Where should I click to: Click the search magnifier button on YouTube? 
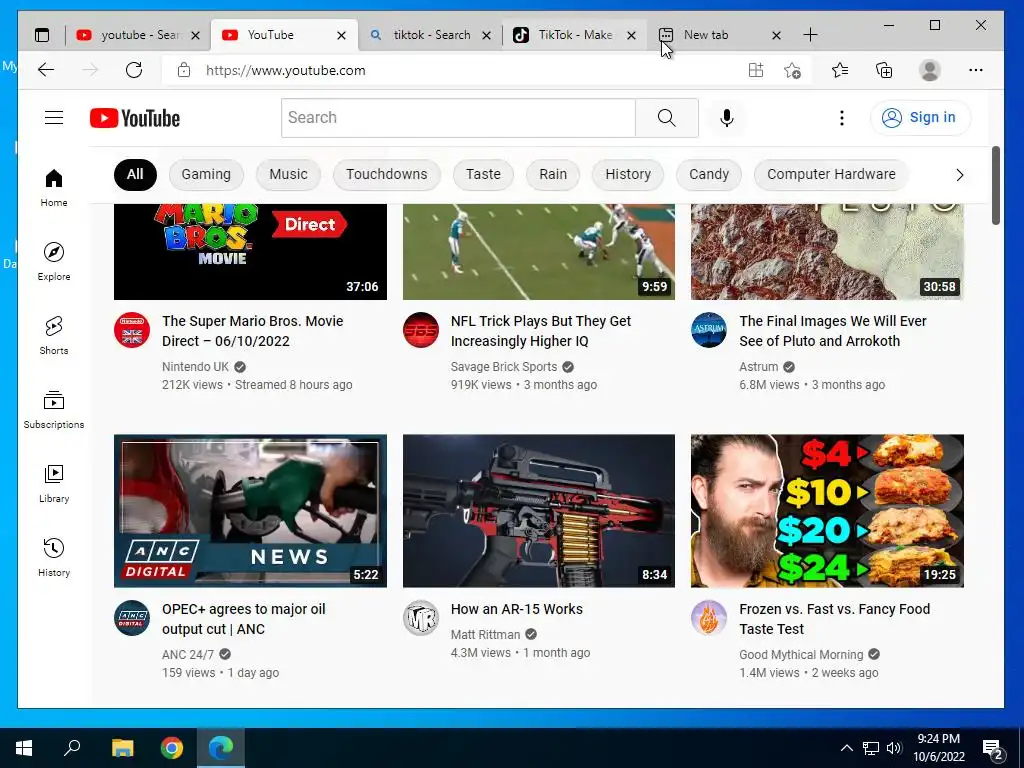pos(667,118)
